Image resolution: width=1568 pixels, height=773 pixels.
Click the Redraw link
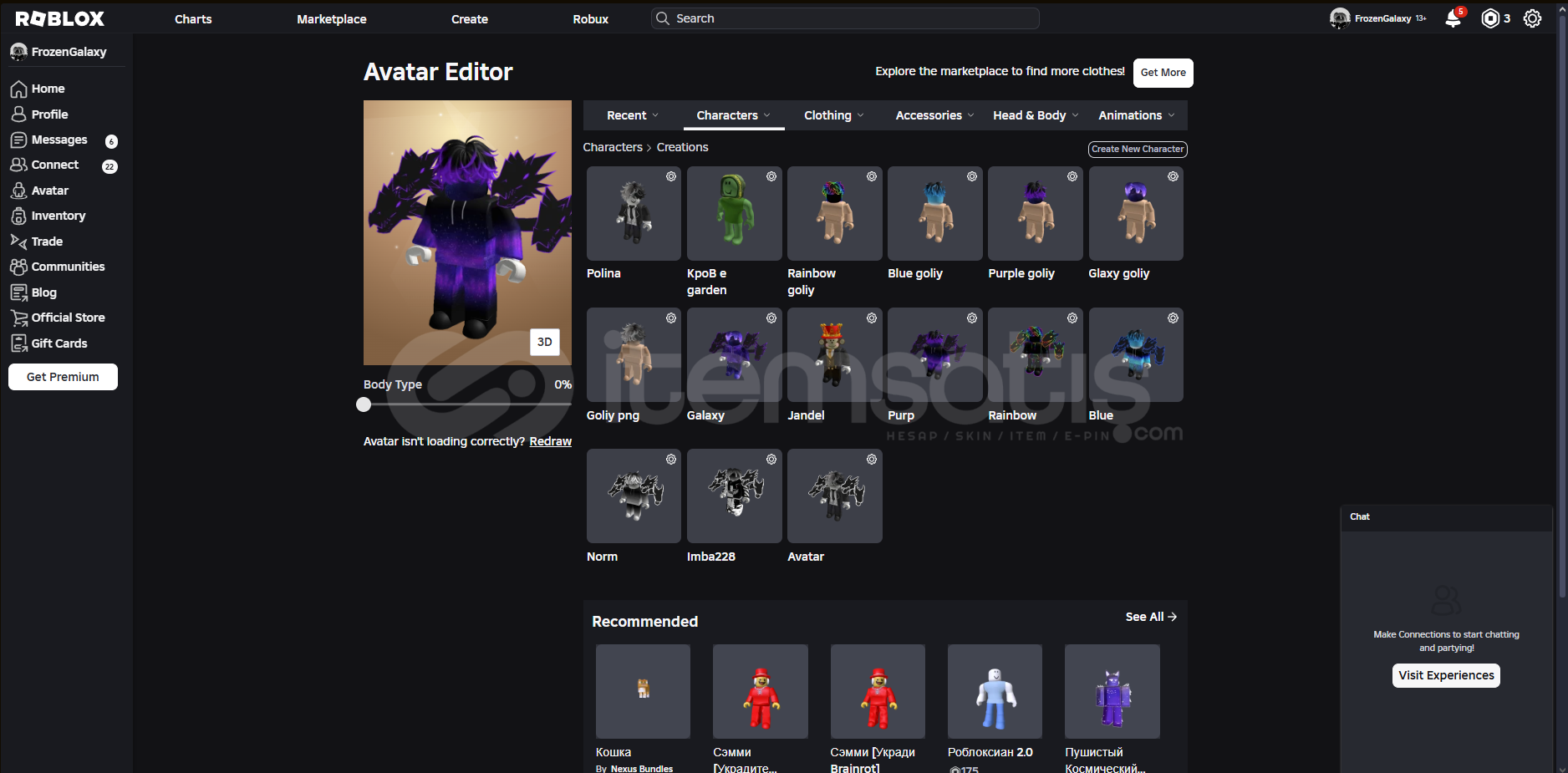551,441
